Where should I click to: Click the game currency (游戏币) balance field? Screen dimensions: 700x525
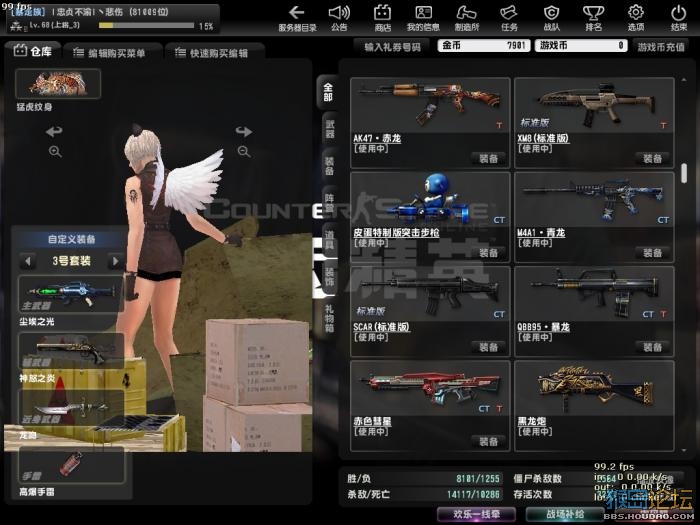click(581, 46)
